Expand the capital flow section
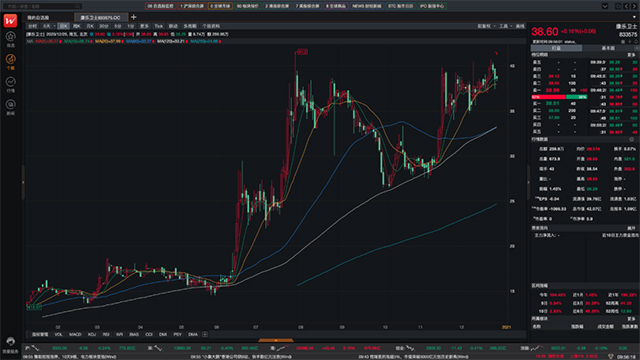This screenshot has width=640, height=360. pos(631,228)
